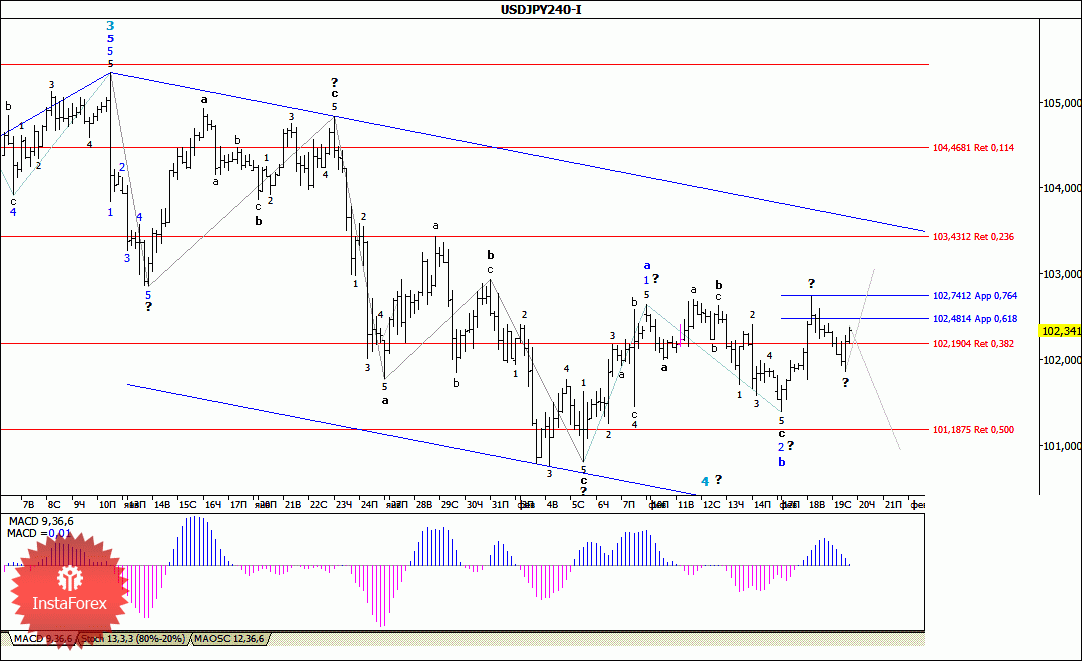
Task: Click the yellow current price tag 102,341
Action: coord(1061,331)
